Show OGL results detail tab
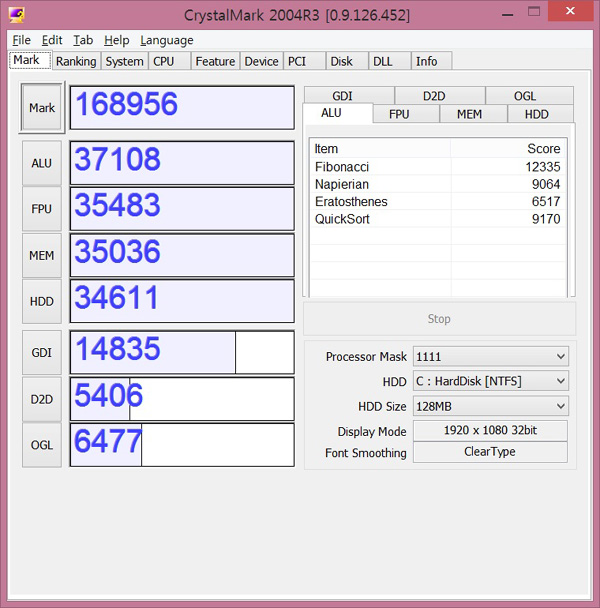Screen dimensions: 600x608 529,95
